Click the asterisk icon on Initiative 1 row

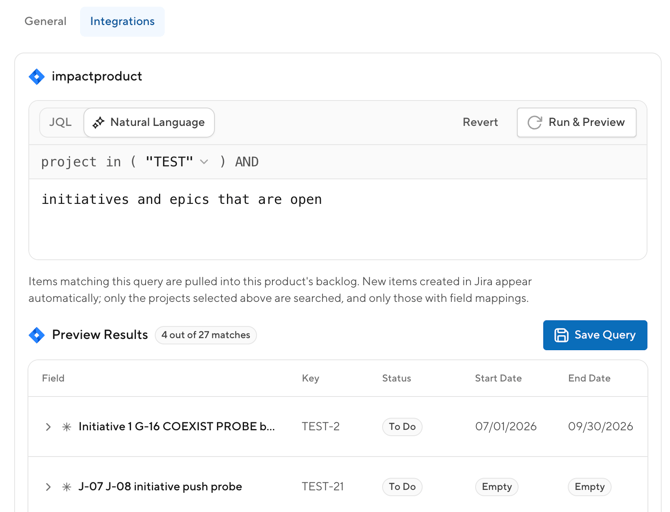(67, 427)
